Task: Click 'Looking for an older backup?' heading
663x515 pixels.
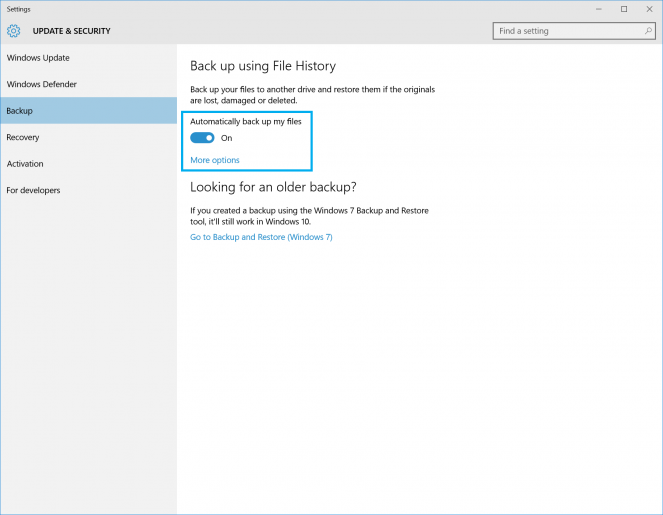Action: click(273, 187)
